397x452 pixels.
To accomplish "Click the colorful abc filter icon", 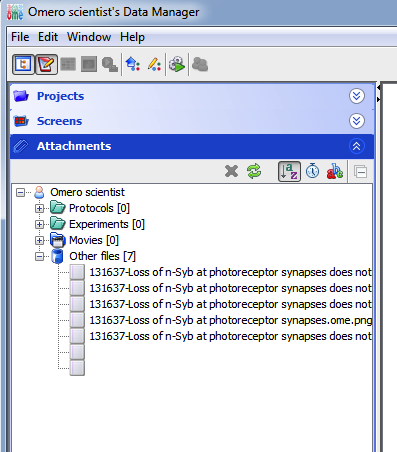I will (x=335, y=171).
